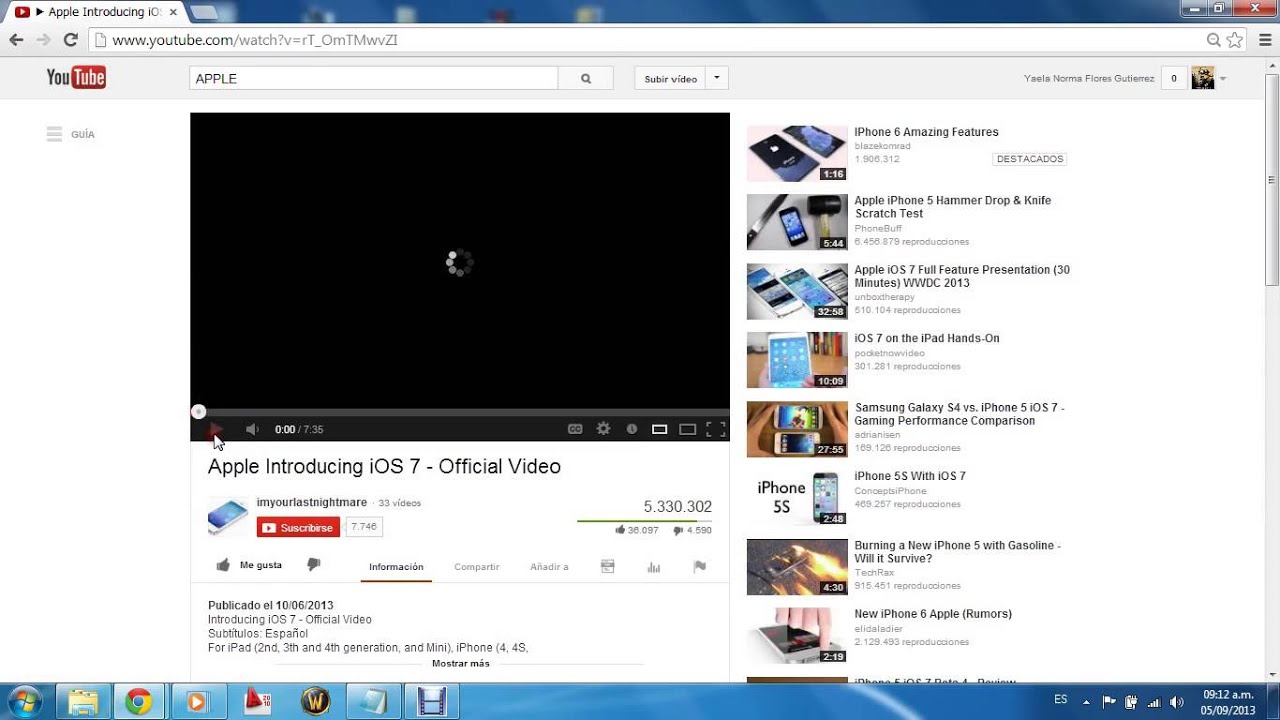Click the DESTACADOS badge
This screenshot has width=1280, height=720.
[x=1030, y=159]
